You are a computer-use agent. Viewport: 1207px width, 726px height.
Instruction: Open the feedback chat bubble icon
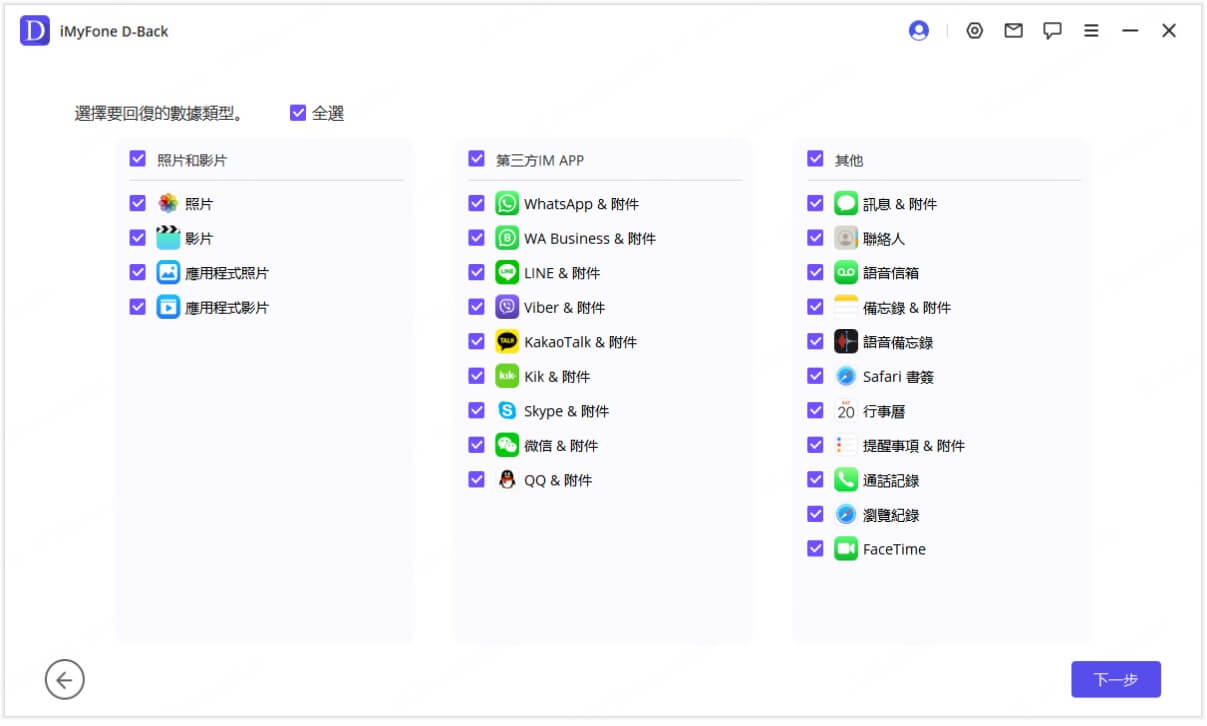coord(1052,30)
